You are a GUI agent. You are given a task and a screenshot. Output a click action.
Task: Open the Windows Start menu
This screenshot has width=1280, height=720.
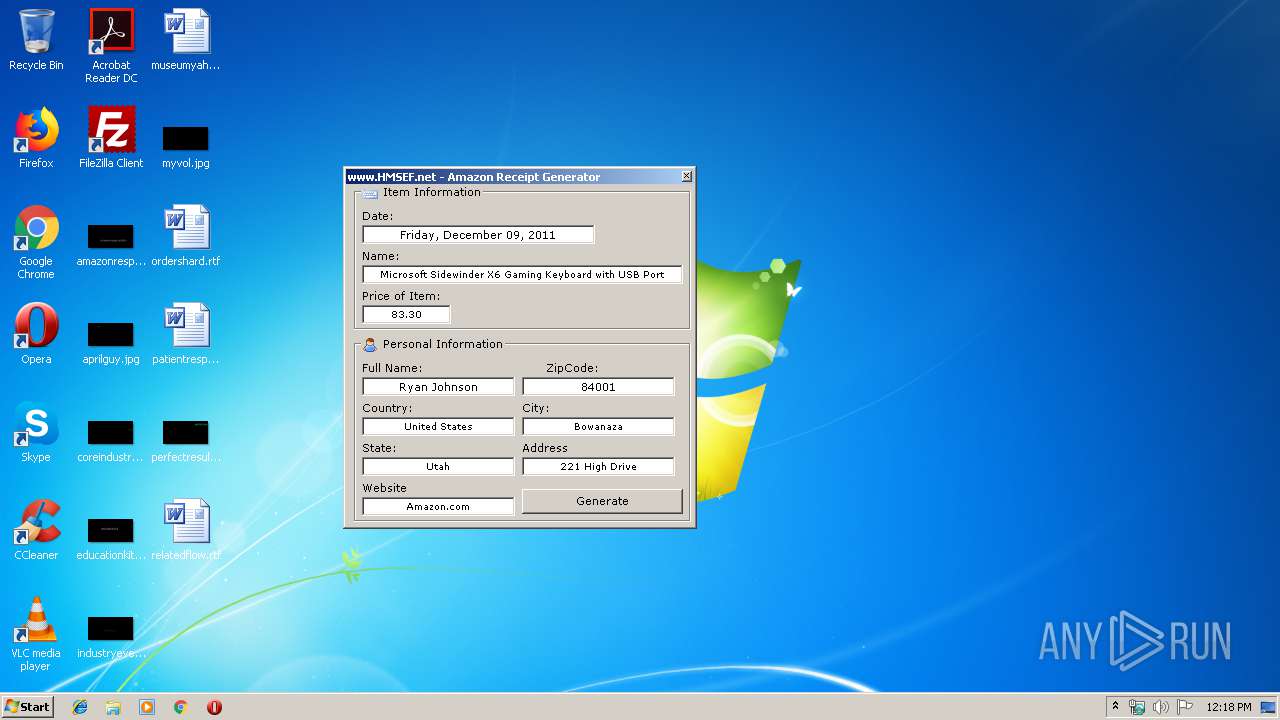pyautogui.click(x=28, y=707)
